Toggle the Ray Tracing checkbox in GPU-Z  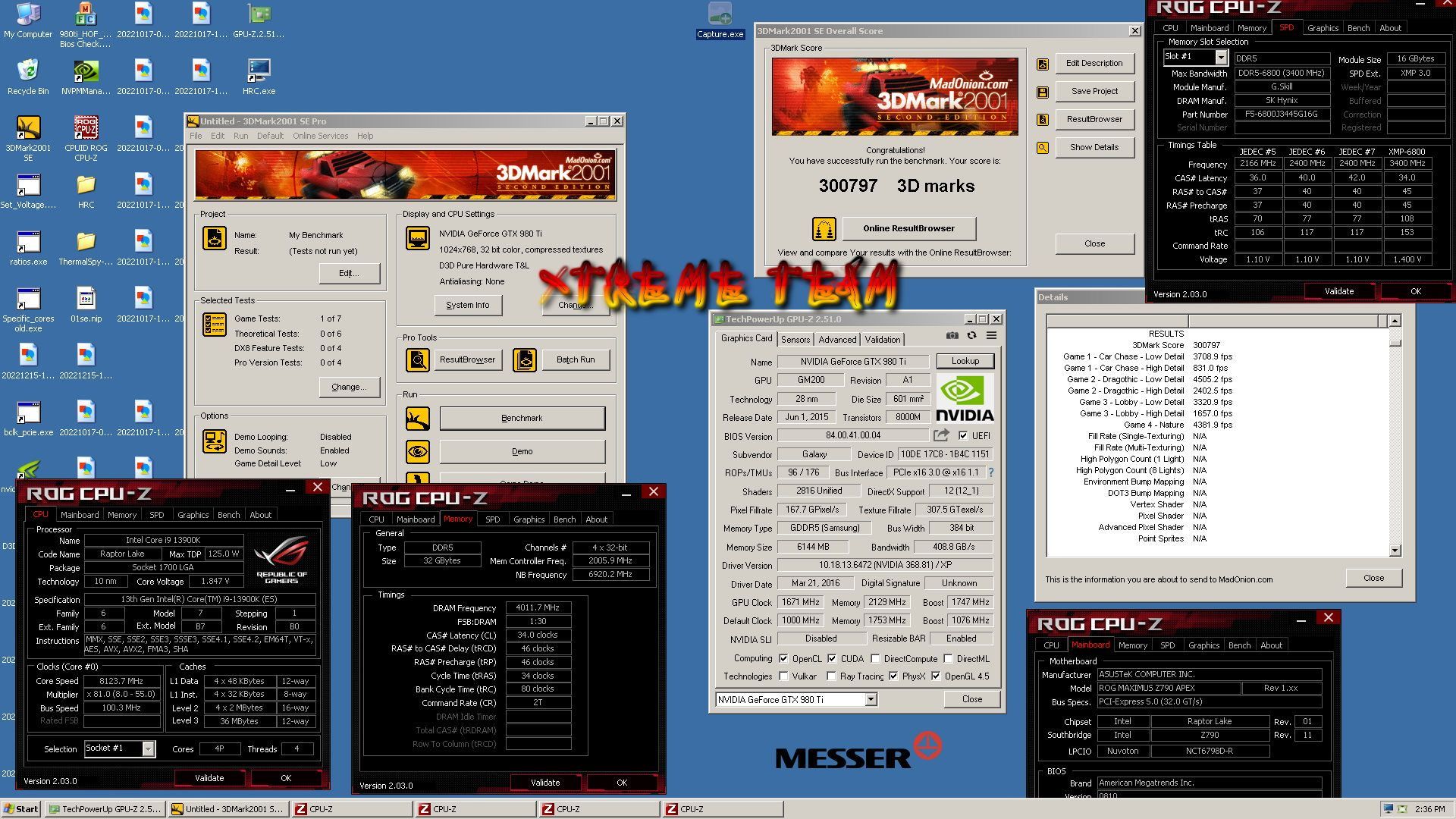831,676
